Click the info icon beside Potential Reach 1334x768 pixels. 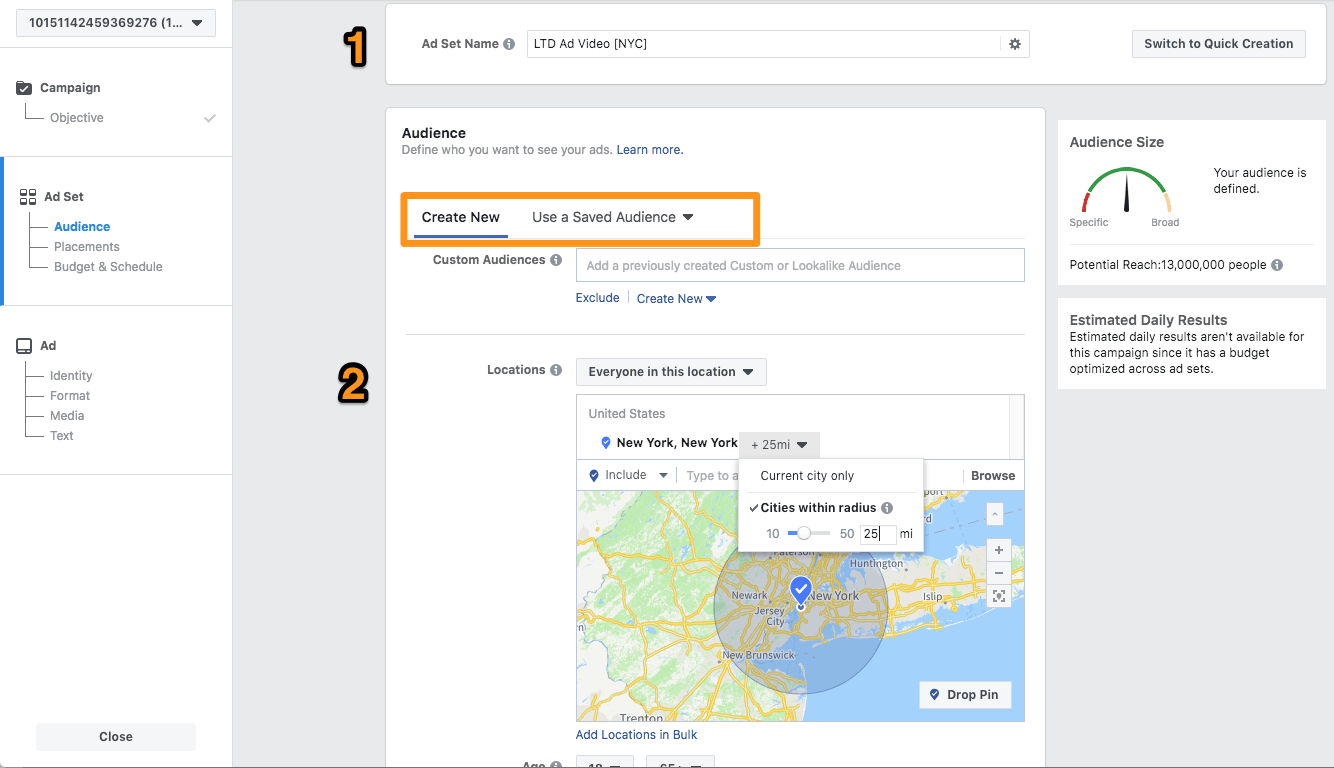tap(1277, 265)
